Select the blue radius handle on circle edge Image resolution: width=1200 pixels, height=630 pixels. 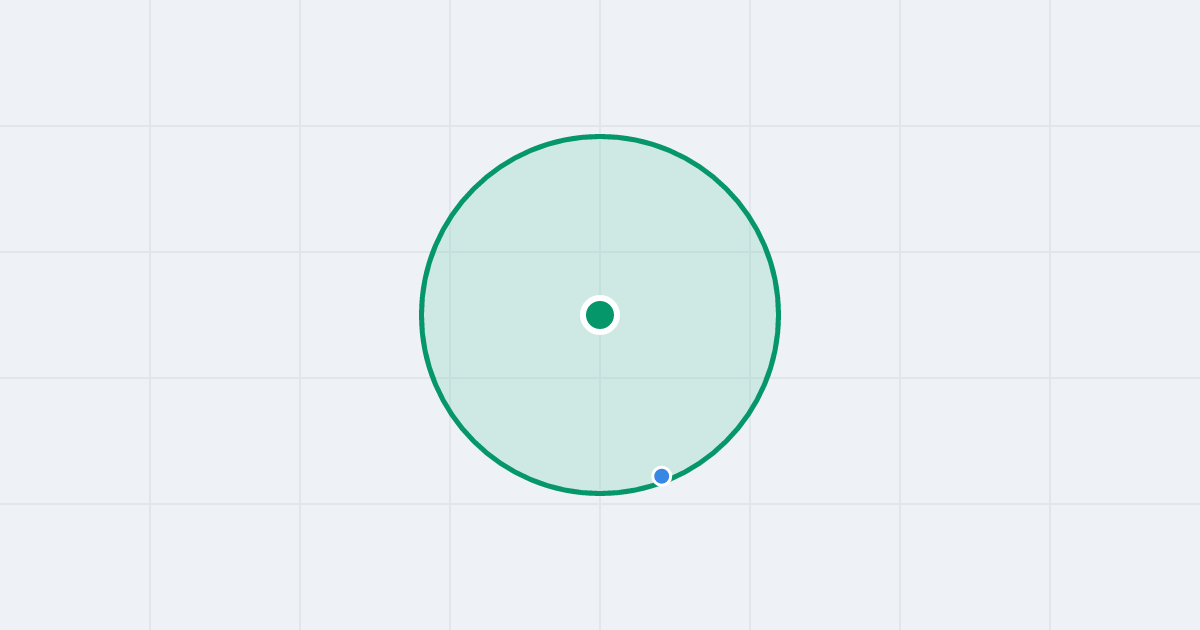pos(661,476)
